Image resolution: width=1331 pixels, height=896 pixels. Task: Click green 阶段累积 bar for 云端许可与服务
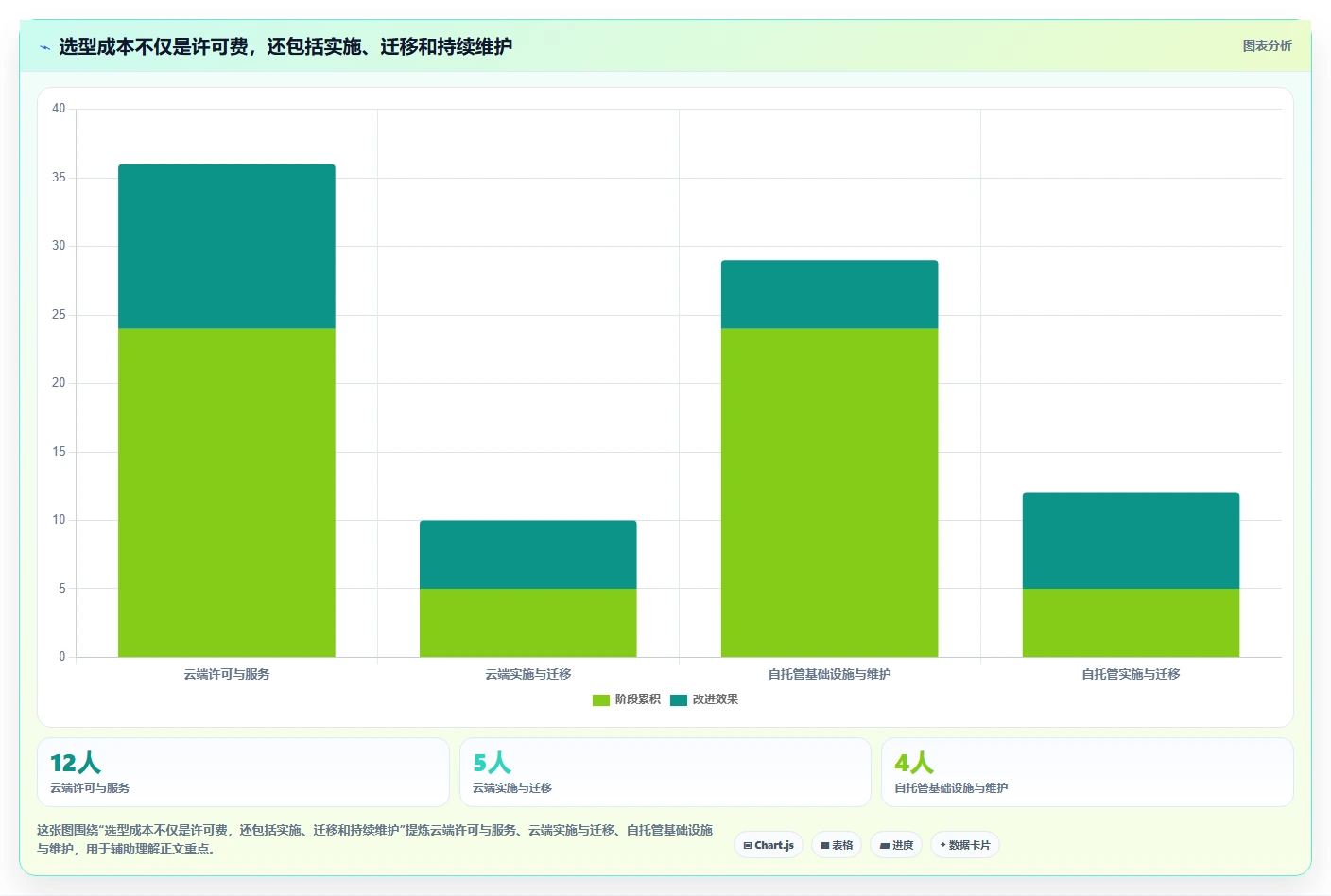click(x=227, y=492)
